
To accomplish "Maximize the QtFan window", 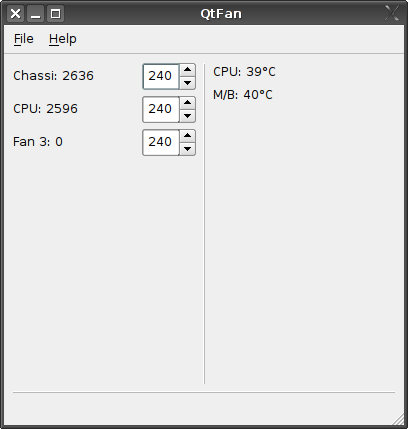I will (55, 14).
